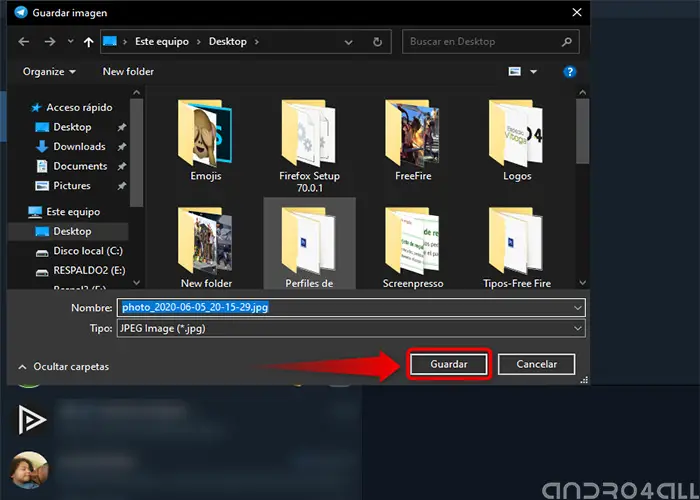Select the Logos folder
This screenshot has height=500, width=700.
click(517, 140)
